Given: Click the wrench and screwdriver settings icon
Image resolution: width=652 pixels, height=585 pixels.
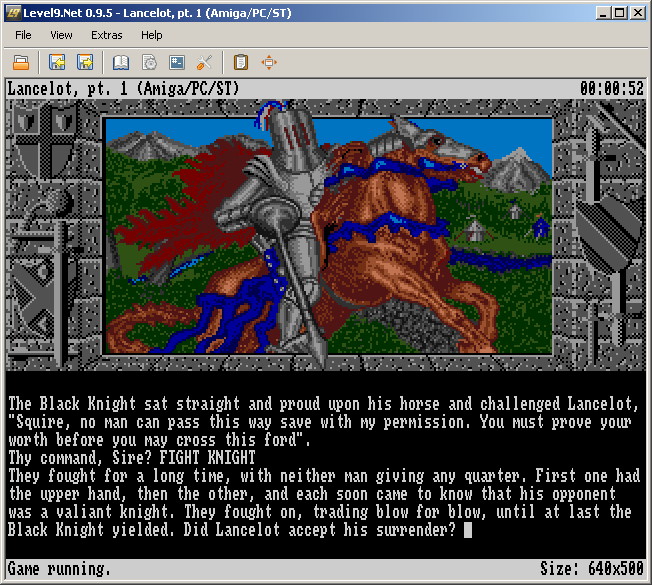Looking at the screenshot, I should click(x=204, y=63).
